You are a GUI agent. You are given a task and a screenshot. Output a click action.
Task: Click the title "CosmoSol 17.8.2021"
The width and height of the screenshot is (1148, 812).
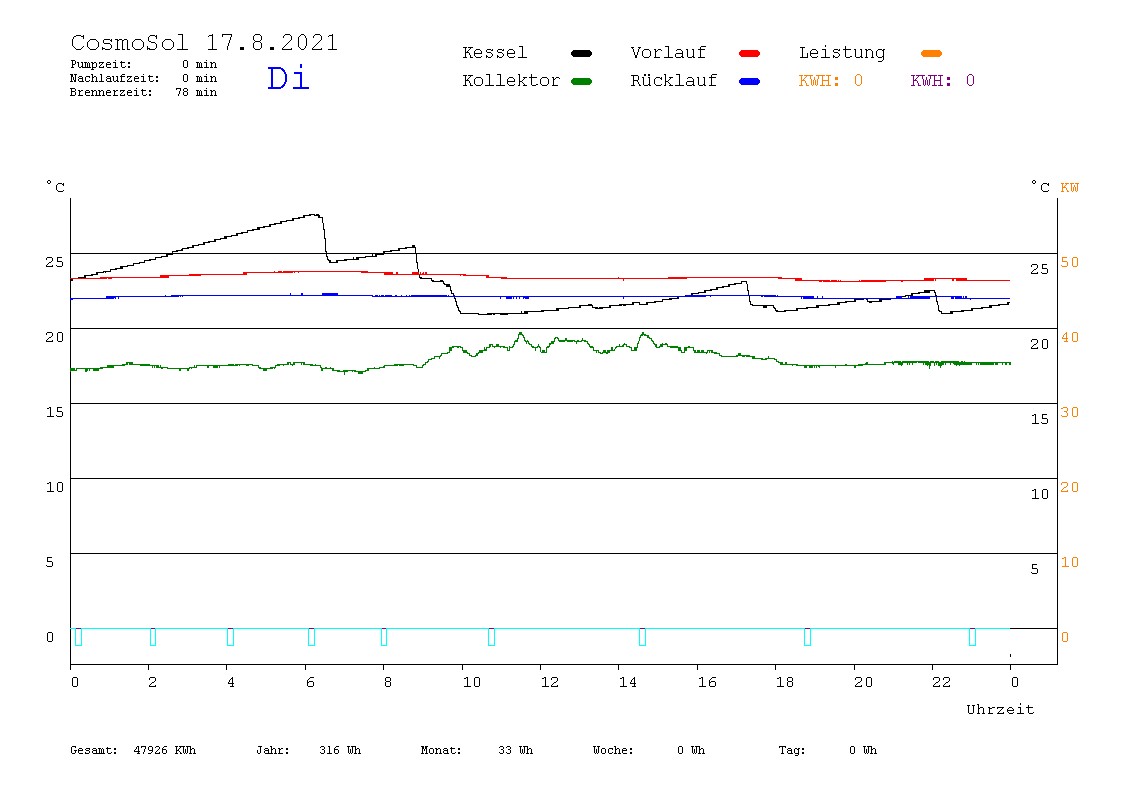tap(204, 42)
